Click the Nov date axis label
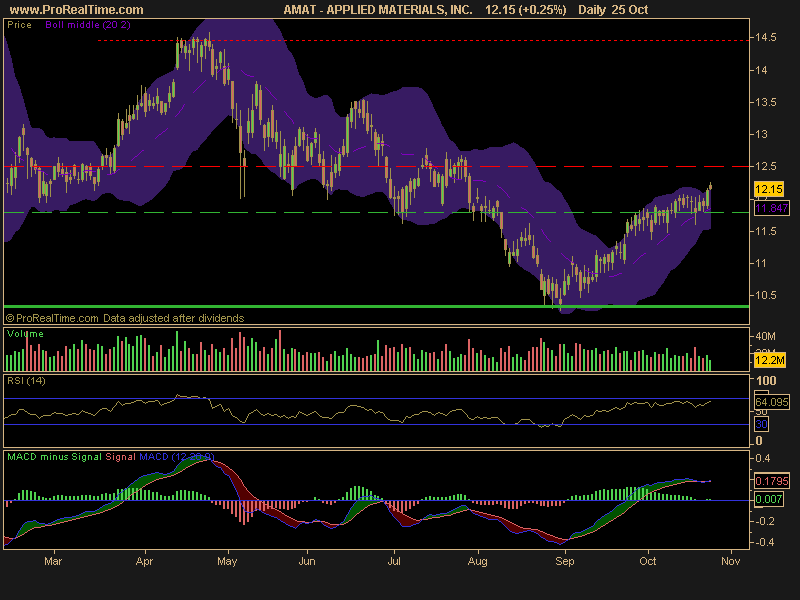This screenshot has width=800, height=600. coord(731,562)
